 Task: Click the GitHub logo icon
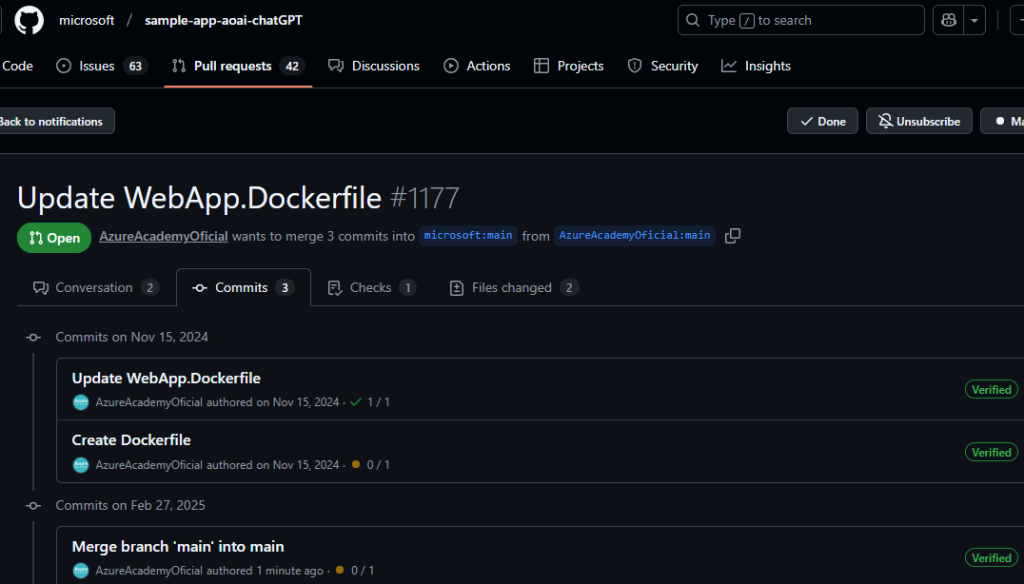[29, 20]
